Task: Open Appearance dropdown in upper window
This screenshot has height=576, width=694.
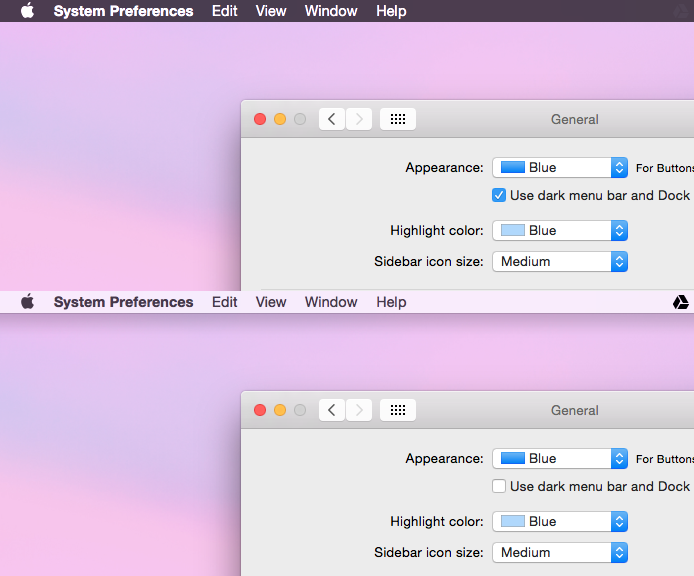Action: click(560, 167)
